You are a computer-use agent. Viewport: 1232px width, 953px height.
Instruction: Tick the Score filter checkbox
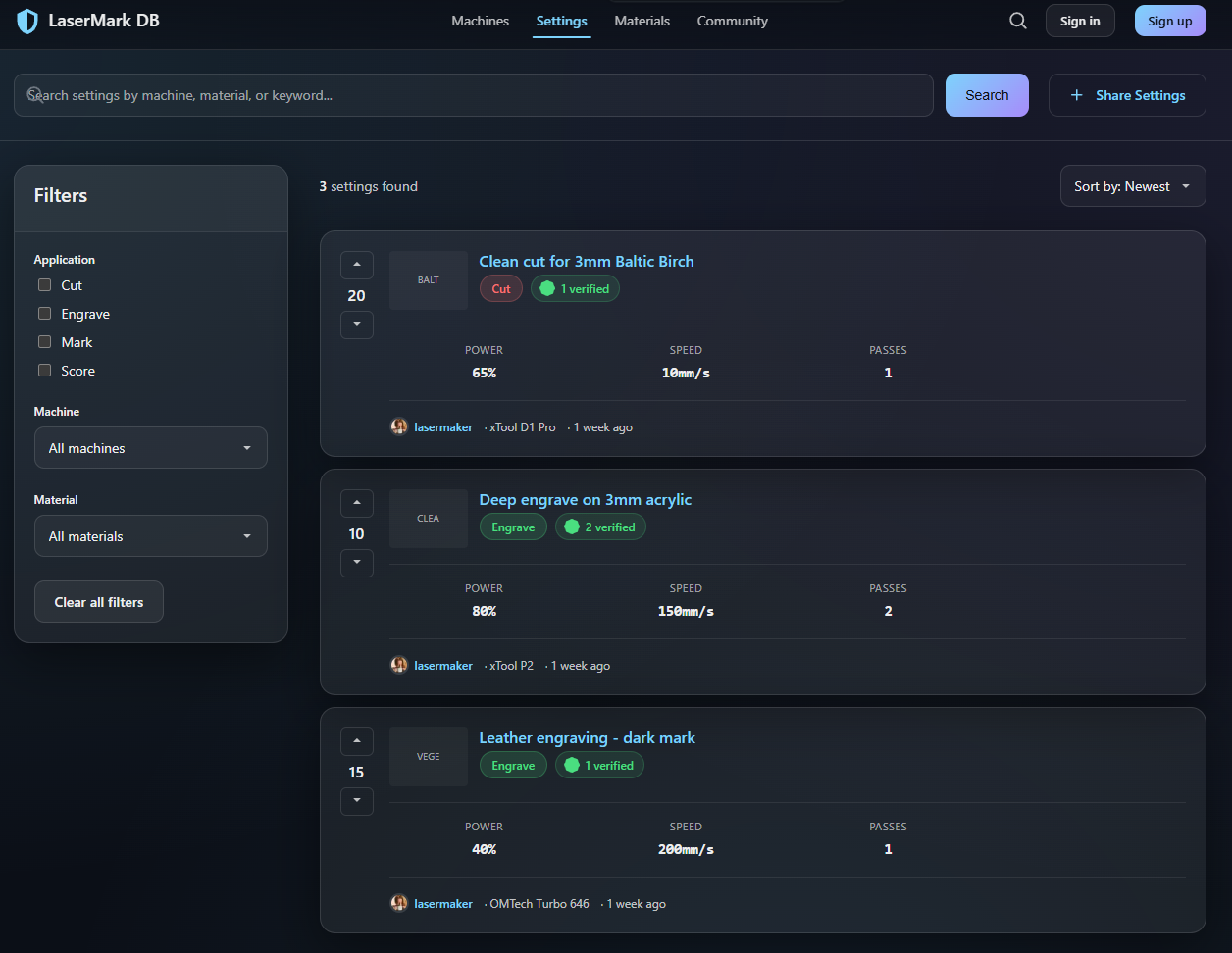point(44,371)
